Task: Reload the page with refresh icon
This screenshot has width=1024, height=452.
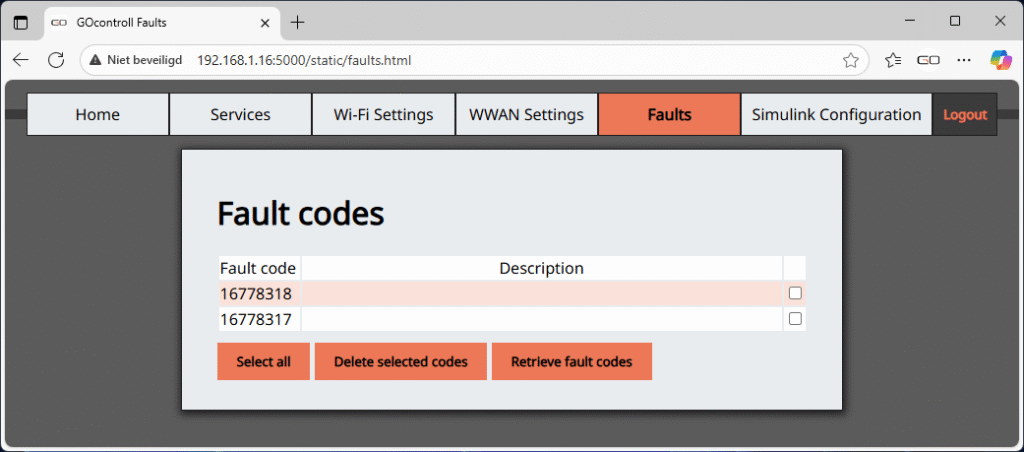Action: point(56,60)
